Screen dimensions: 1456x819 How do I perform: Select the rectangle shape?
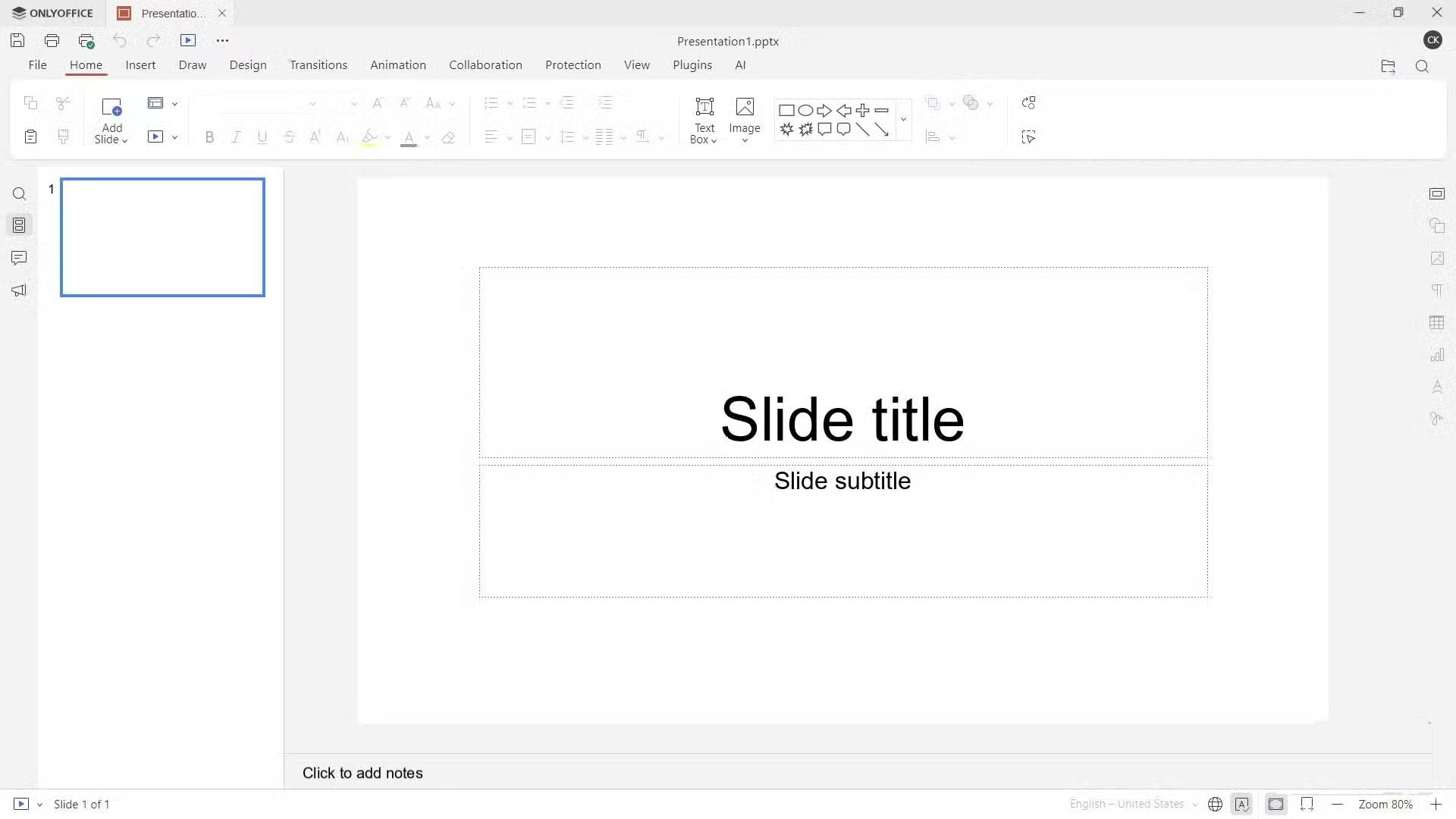click(x=786, y=111)
